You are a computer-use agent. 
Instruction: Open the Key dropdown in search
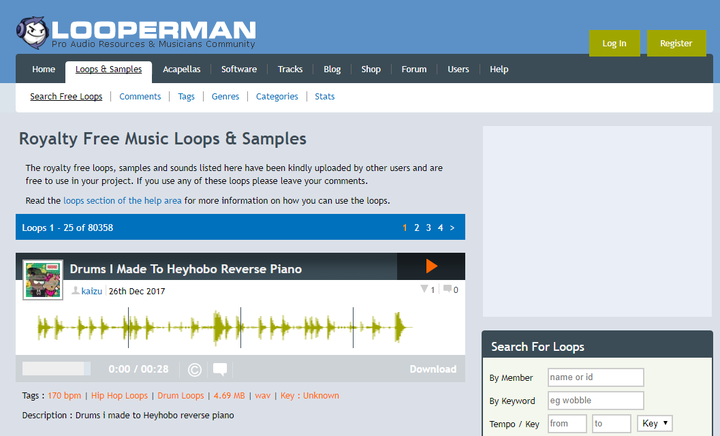tap(655, 423)
